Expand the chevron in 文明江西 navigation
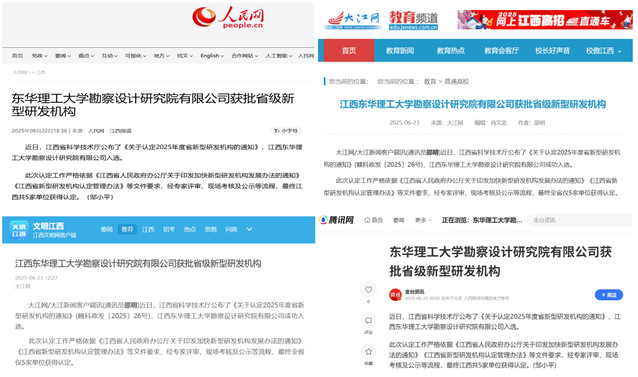This screenshot has height=377, width=638. tap(249, 229)
